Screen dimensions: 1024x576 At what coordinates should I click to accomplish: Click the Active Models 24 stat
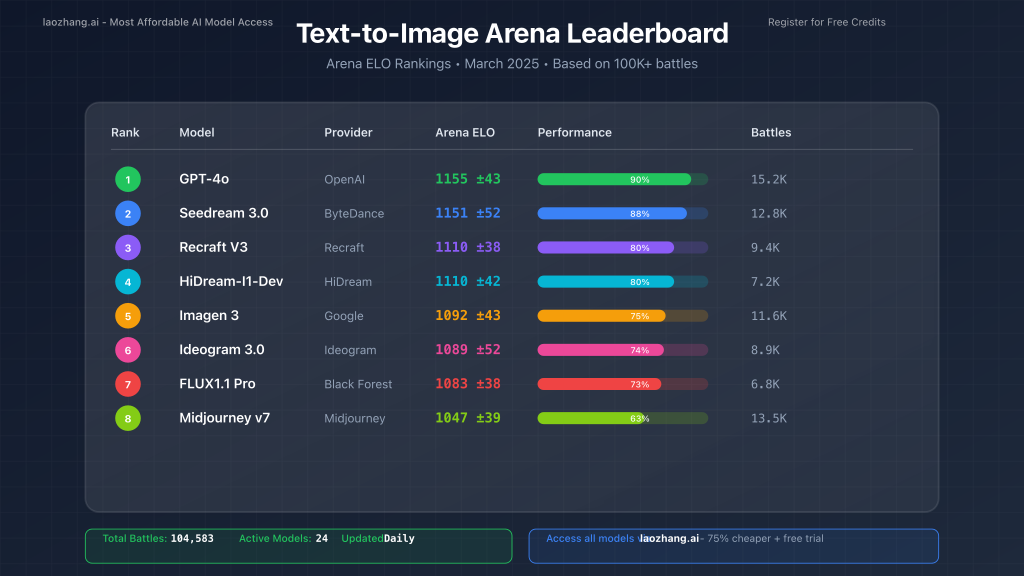pos(283,538)
